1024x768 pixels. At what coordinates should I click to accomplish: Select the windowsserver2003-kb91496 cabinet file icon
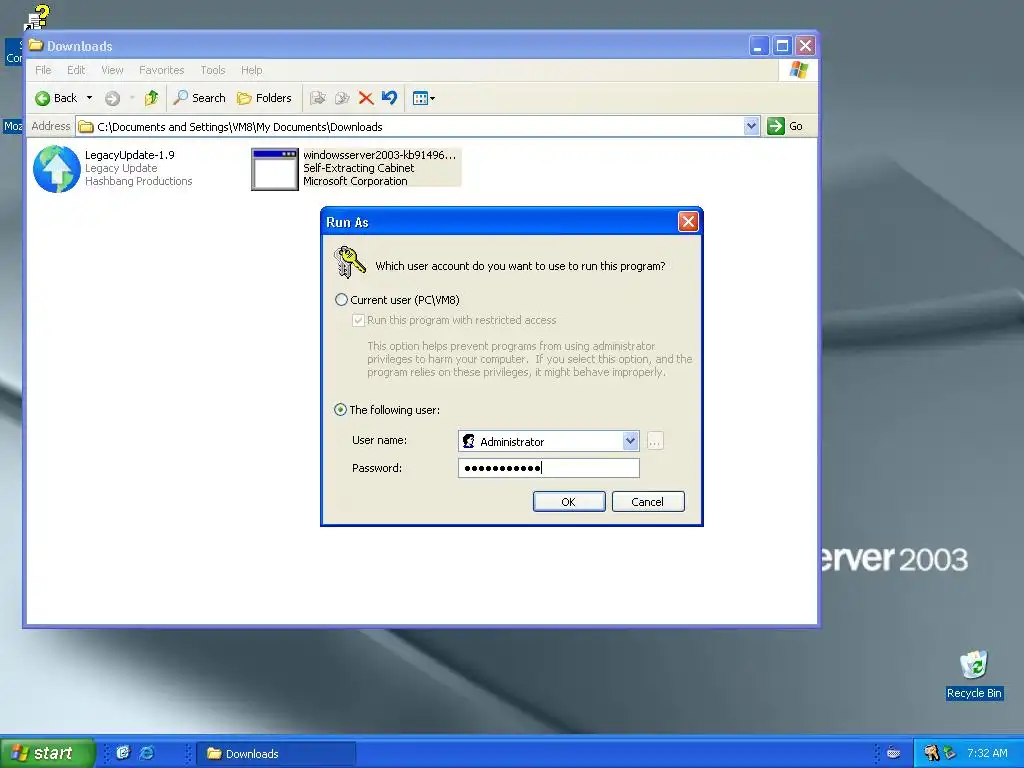274,169
